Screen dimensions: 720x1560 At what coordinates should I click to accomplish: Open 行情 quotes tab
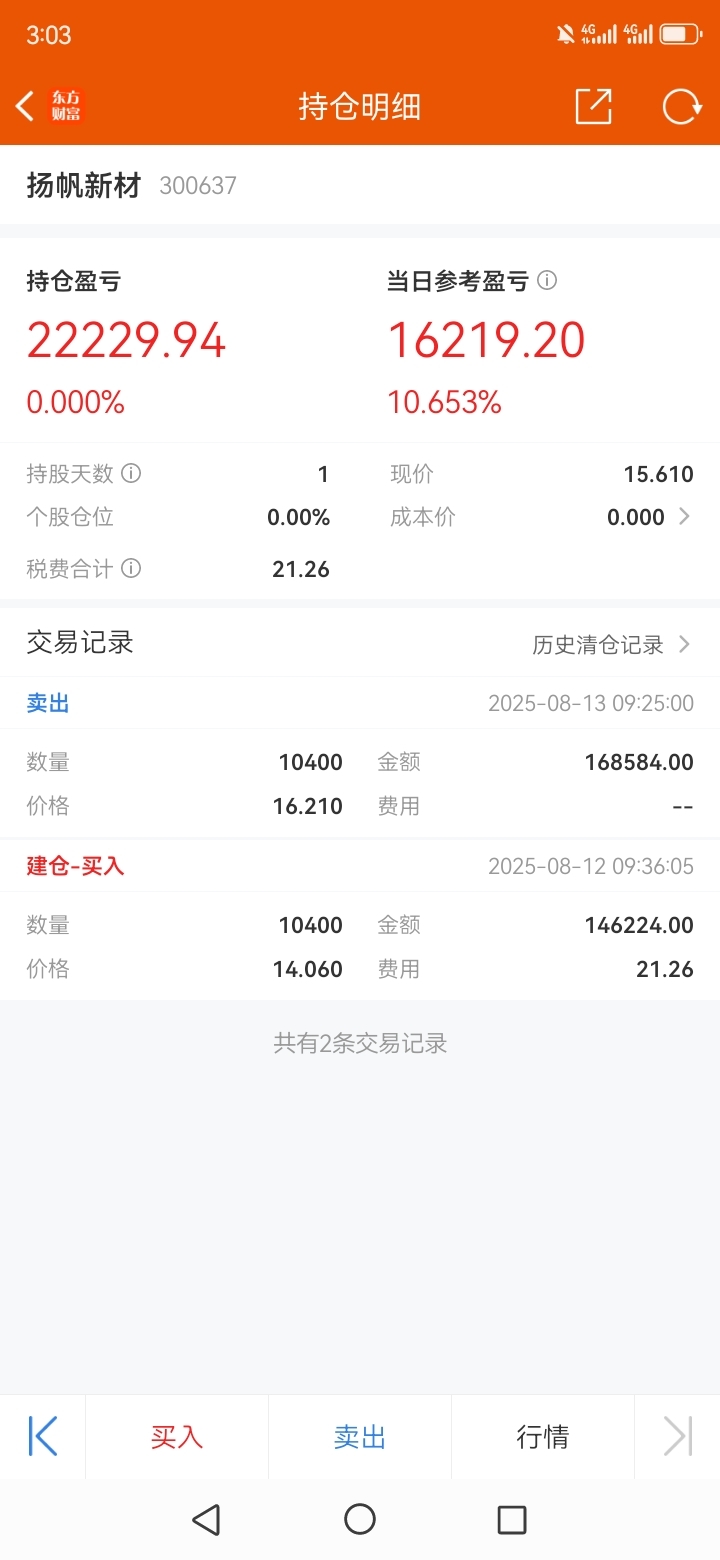point(543,1437)
